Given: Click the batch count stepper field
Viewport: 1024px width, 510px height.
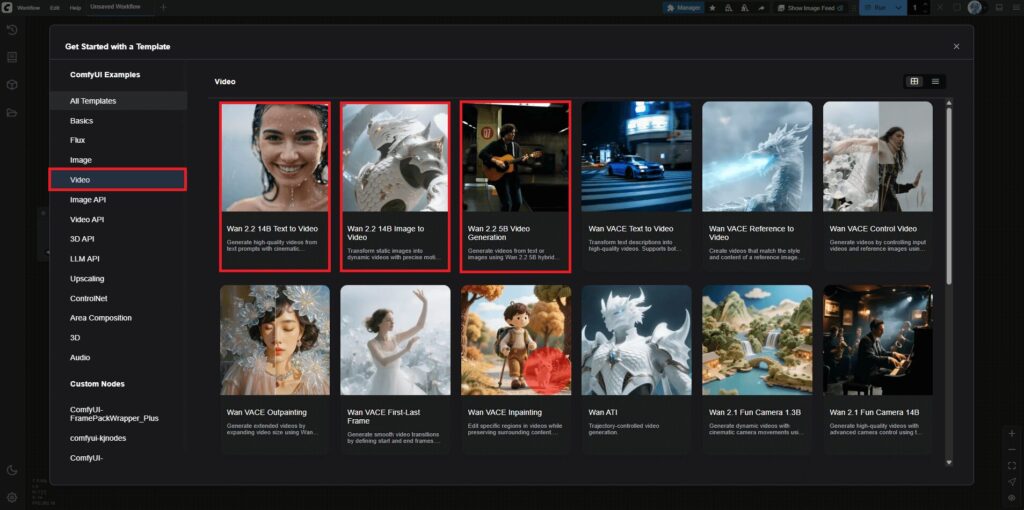Looking at the screenshot, I should click(x=920, y=8).
